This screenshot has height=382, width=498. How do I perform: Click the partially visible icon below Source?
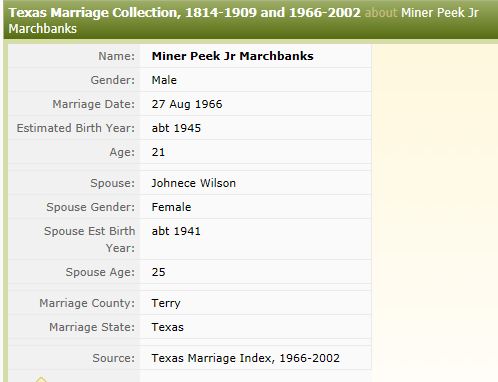coord(41,379)
